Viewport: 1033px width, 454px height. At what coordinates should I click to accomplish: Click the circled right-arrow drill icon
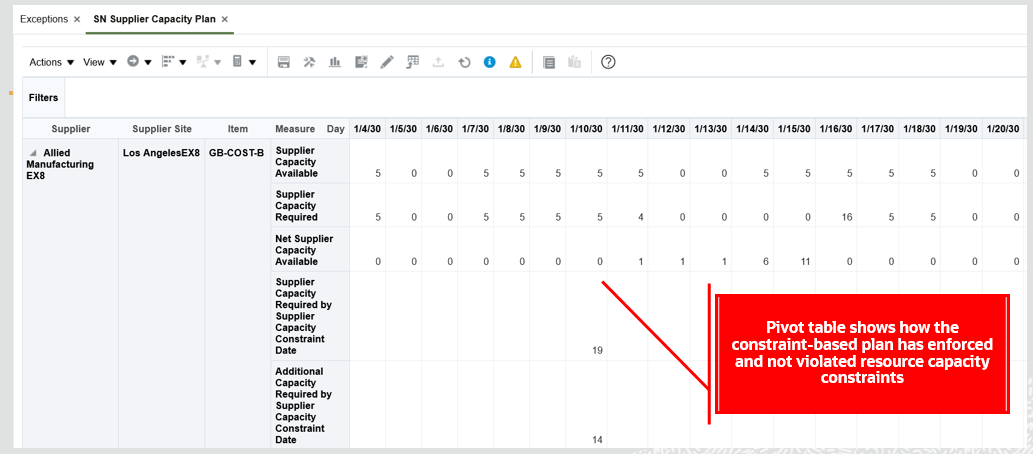[x=133, y=61]
